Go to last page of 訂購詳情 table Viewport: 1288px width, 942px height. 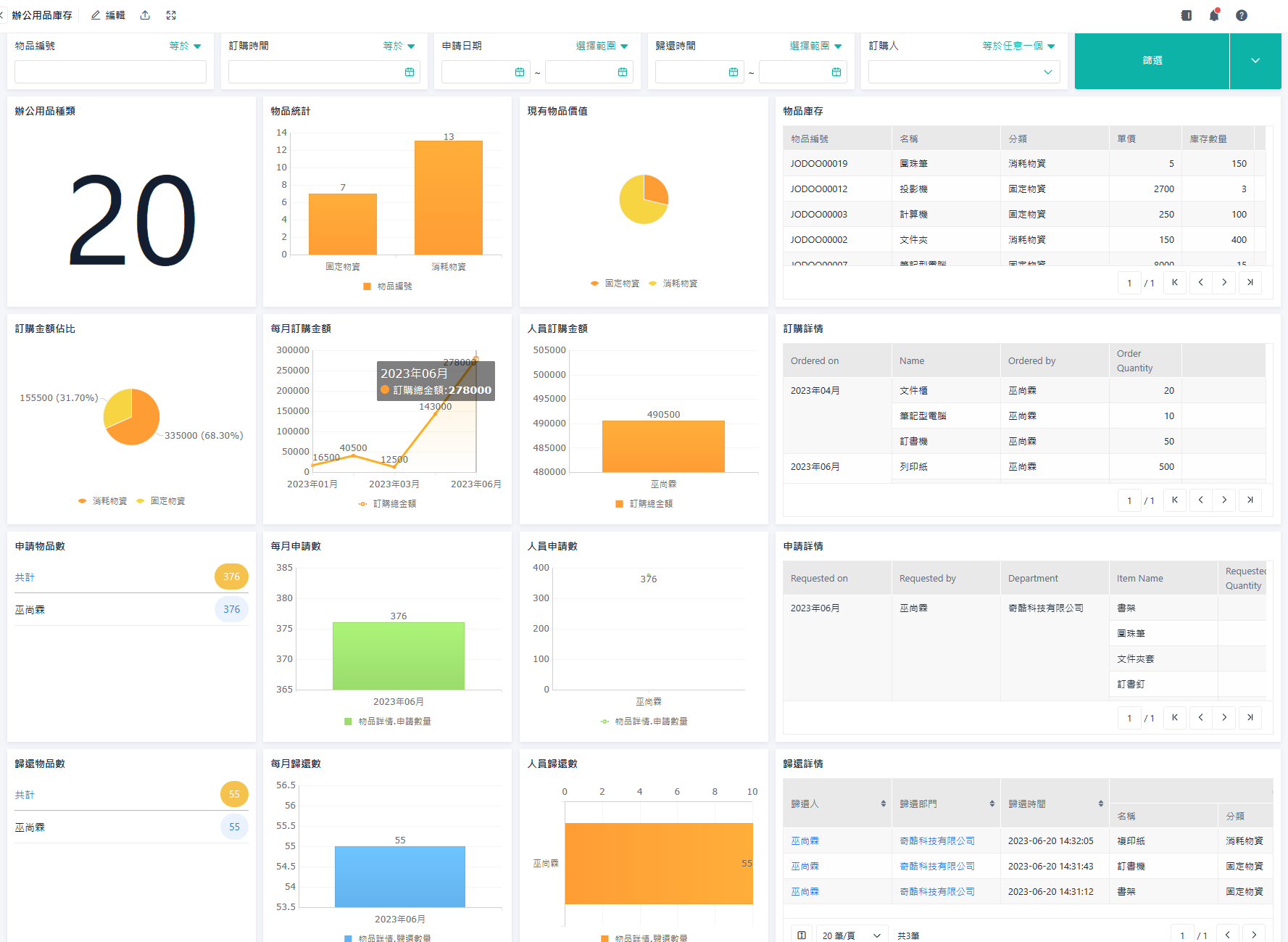point(1250,500)
